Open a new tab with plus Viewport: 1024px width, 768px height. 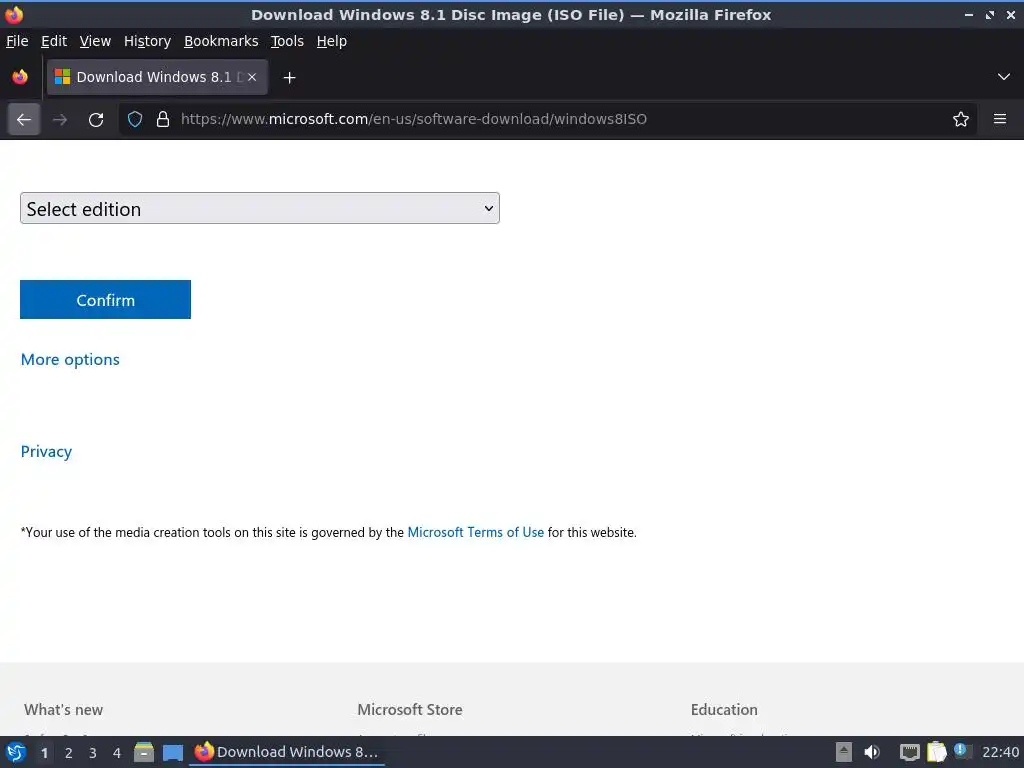click(x=289, y=78)
